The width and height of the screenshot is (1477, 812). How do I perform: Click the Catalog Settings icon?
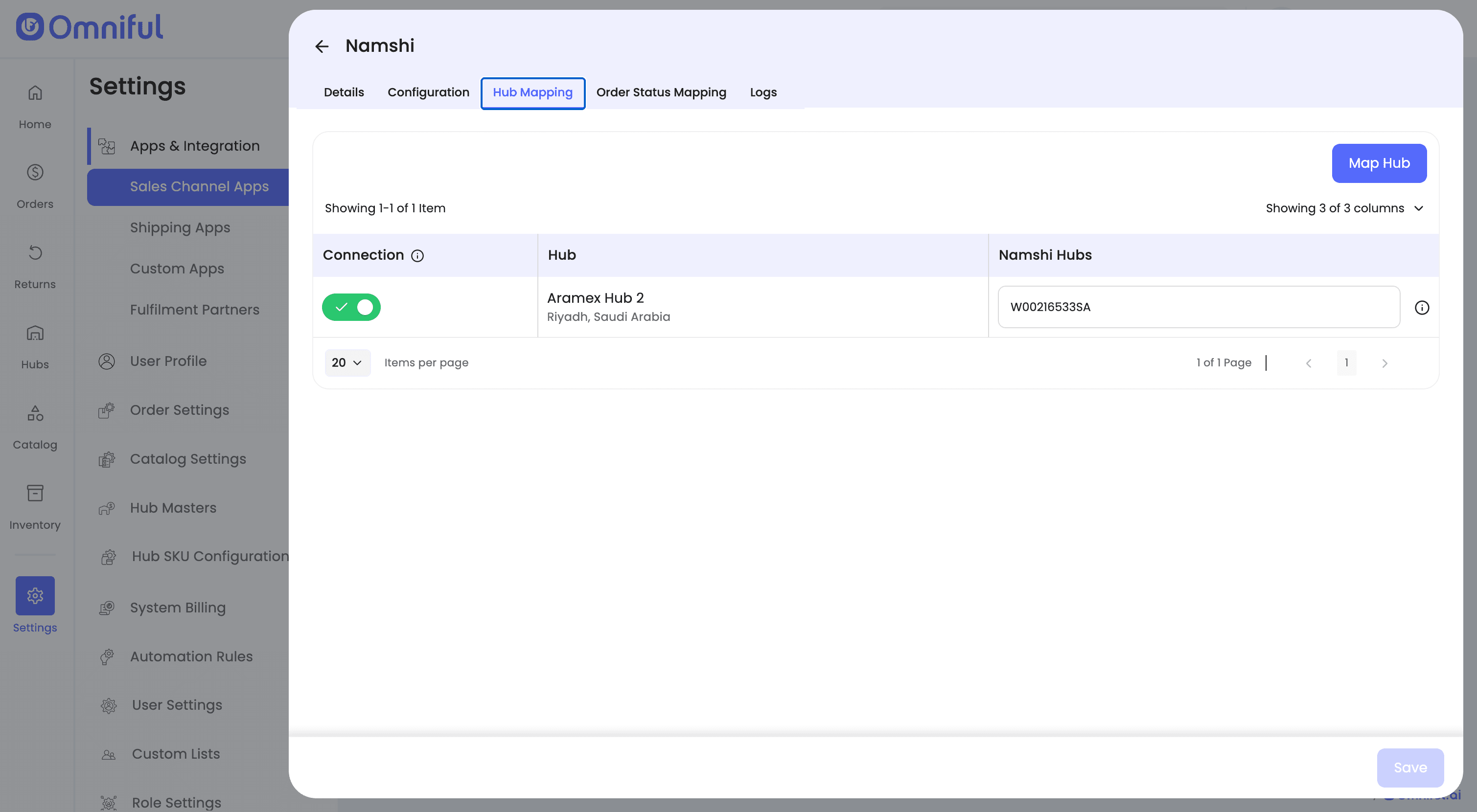107,459
